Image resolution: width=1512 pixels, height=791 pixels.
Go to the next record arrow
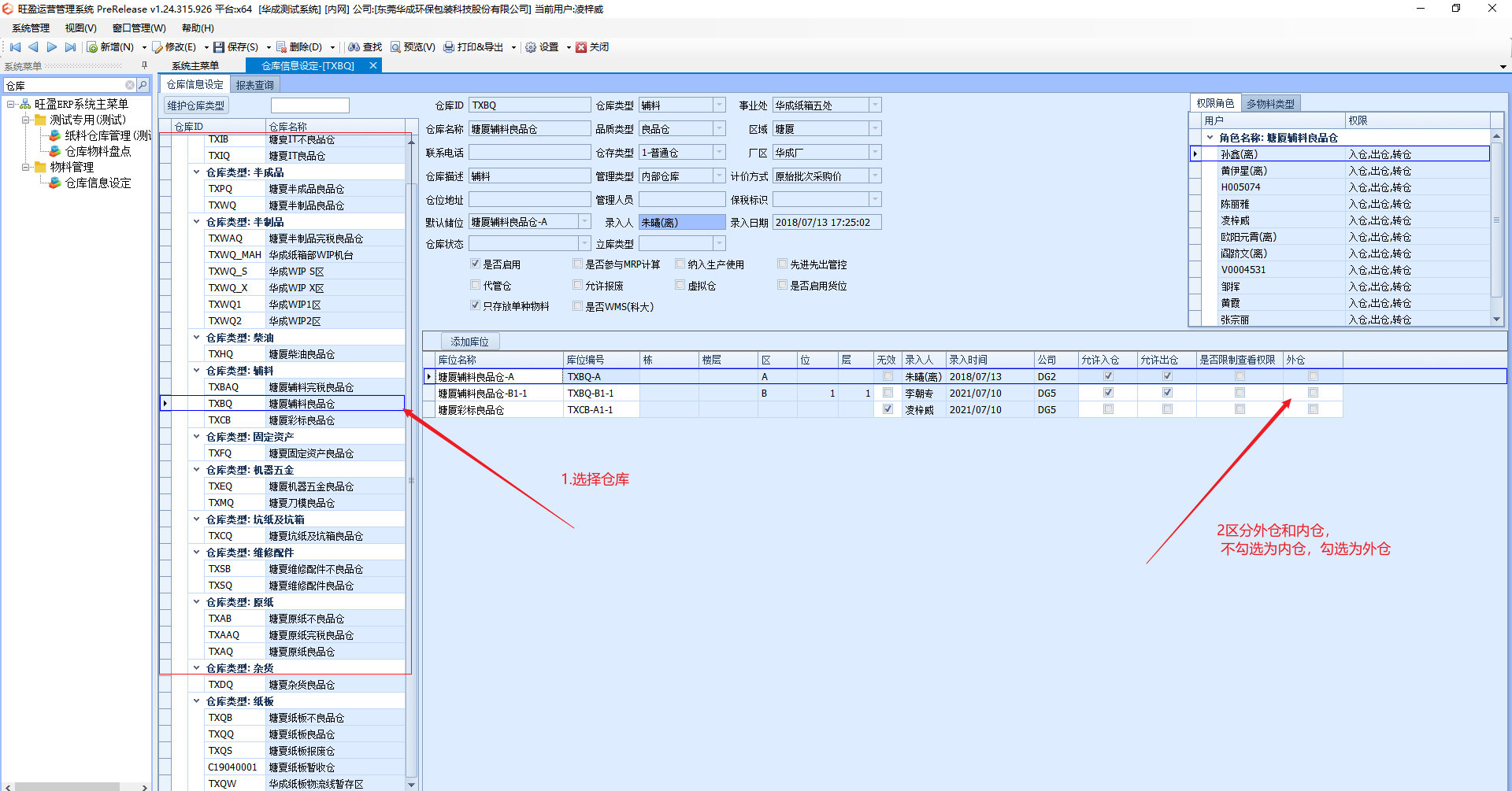[52, 47]
